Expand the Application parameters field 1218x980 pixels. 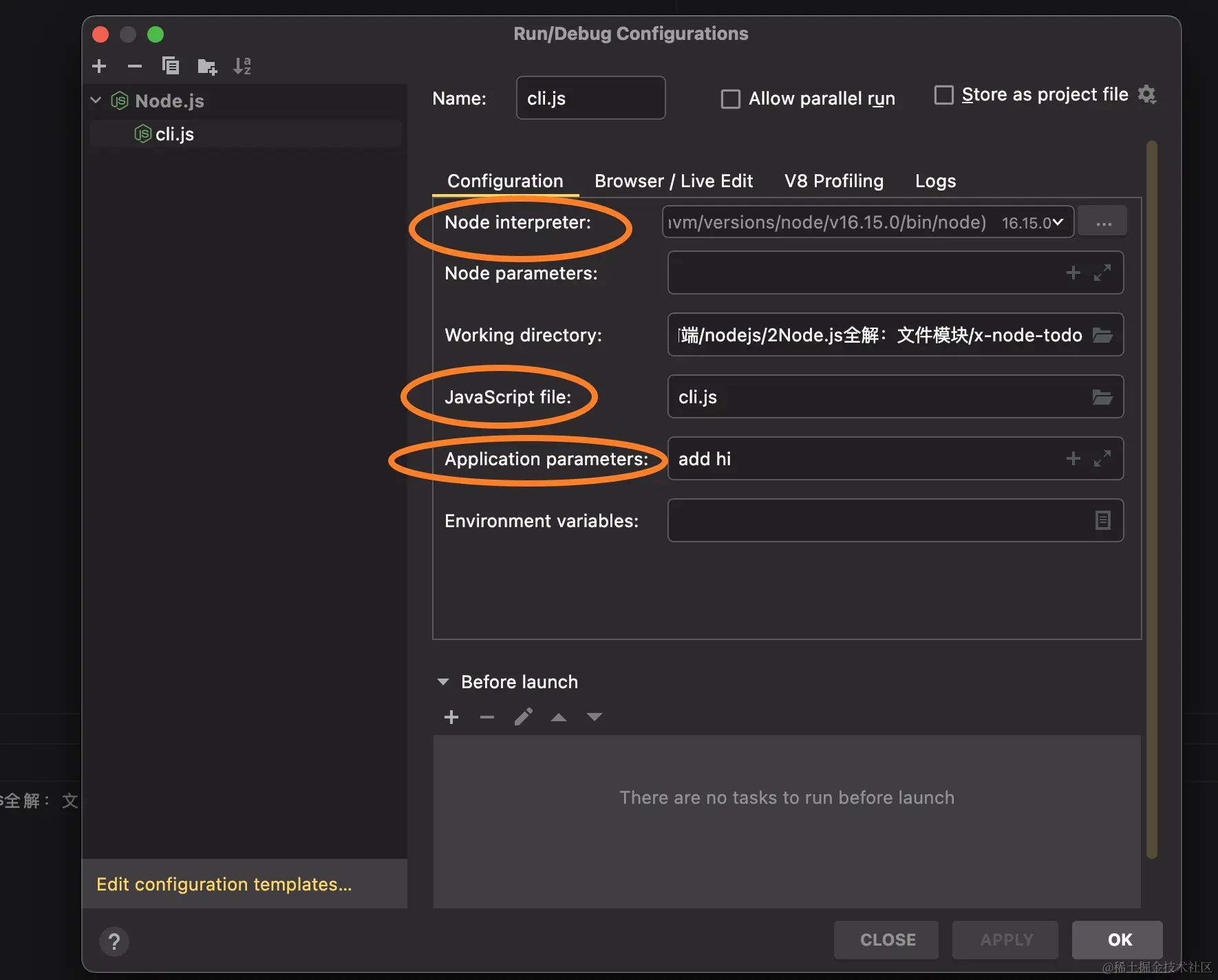click(1102, 458)
